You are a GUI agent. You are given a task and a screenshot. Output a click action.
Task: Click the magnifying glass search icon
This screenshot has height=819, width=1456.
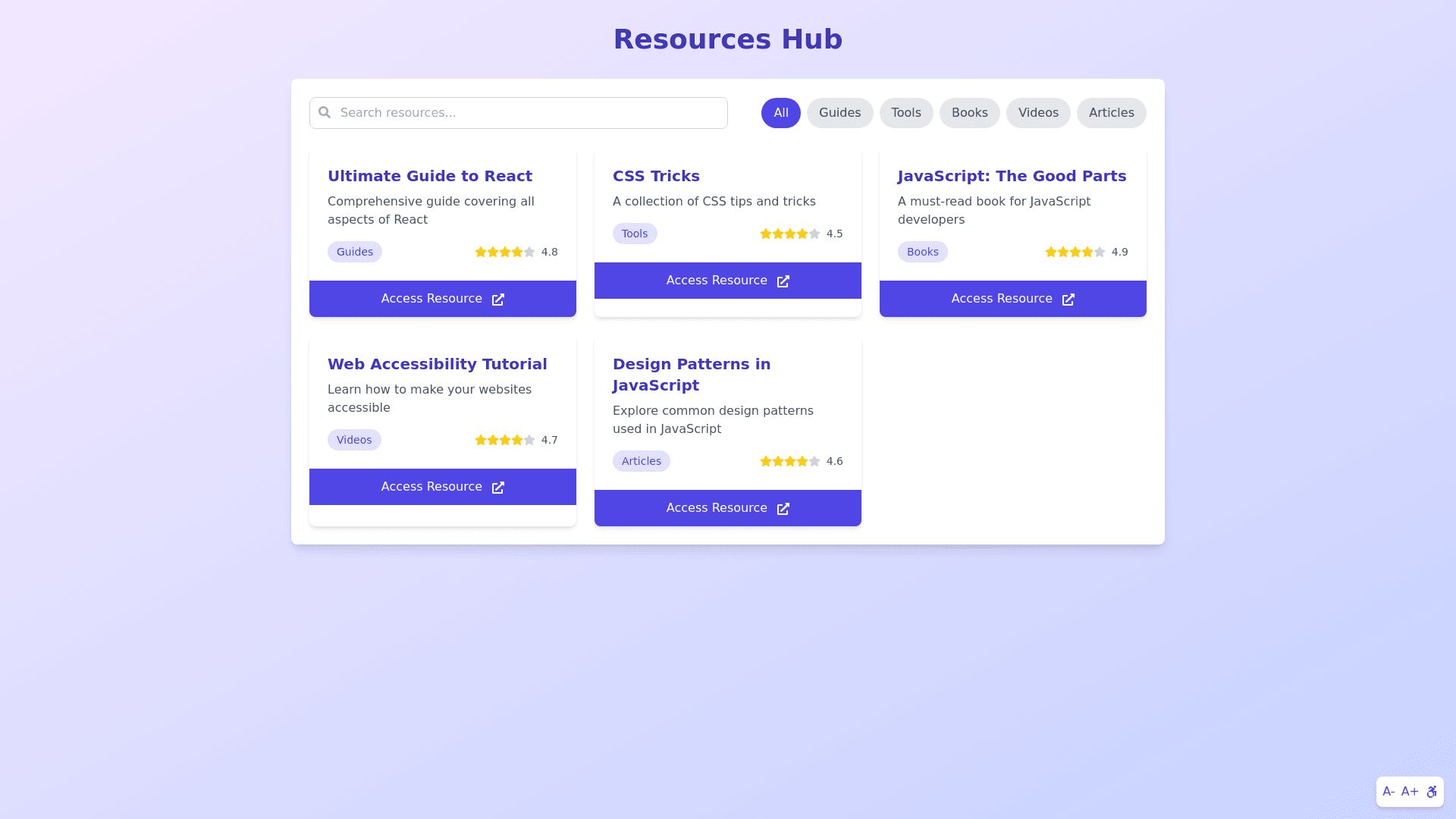click(x=325, y=112)
